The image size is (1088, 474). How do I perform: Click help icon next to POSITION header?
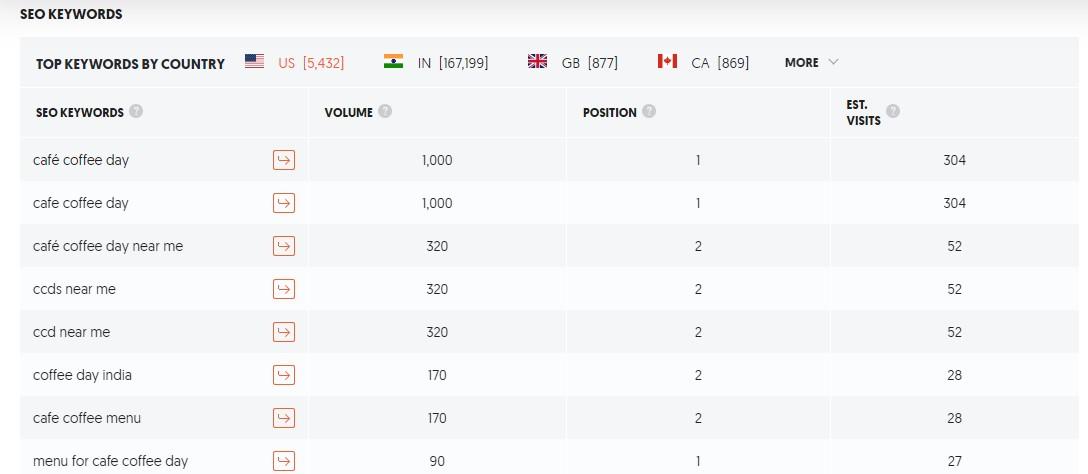tap(649, 111)
